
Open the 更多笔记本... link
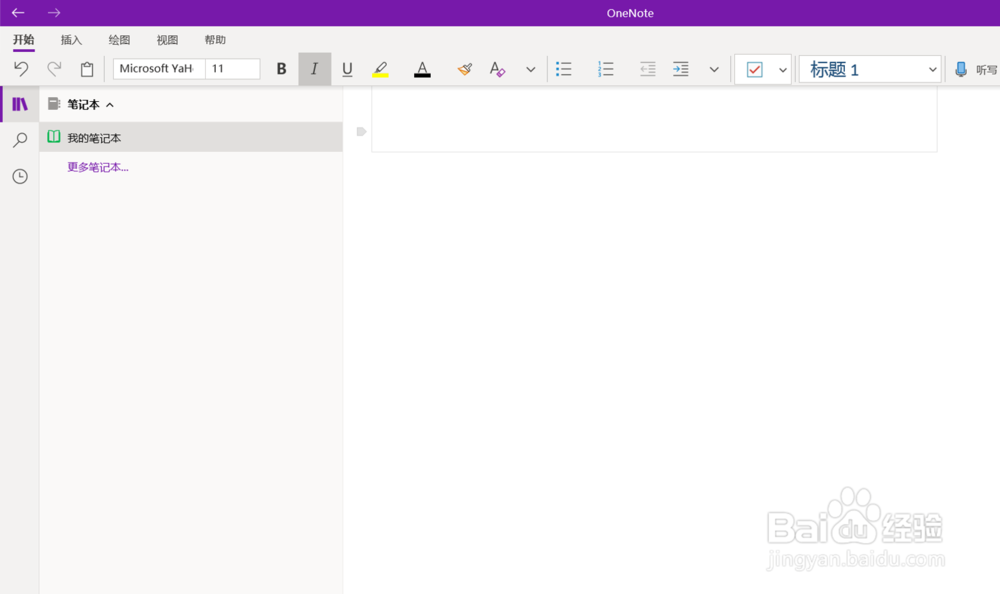(98, 167)
